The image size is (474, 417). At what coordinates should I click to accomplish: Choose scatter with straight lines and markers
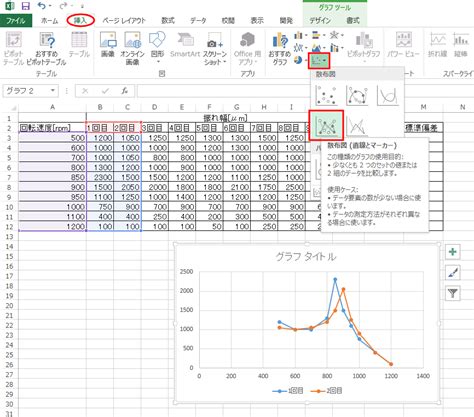[326, 126]
